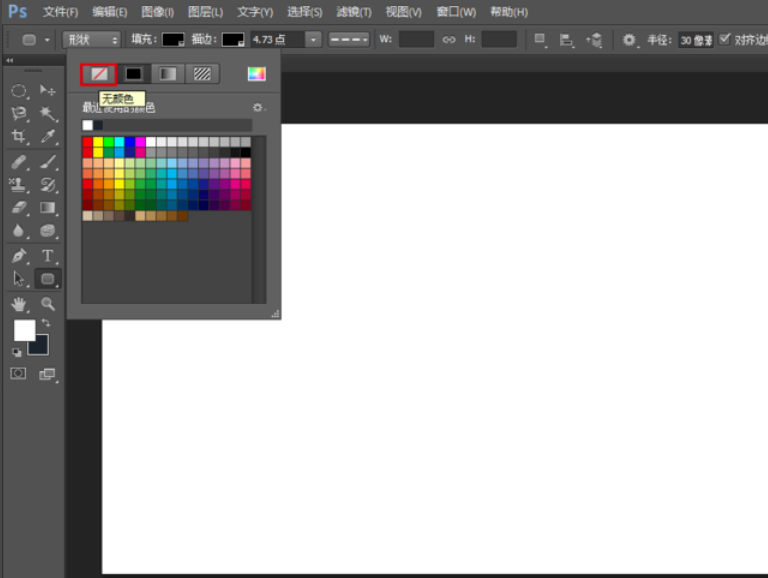Select the Eyedropper tool
This screenshot has width=768, height=578.
(48, 136)
